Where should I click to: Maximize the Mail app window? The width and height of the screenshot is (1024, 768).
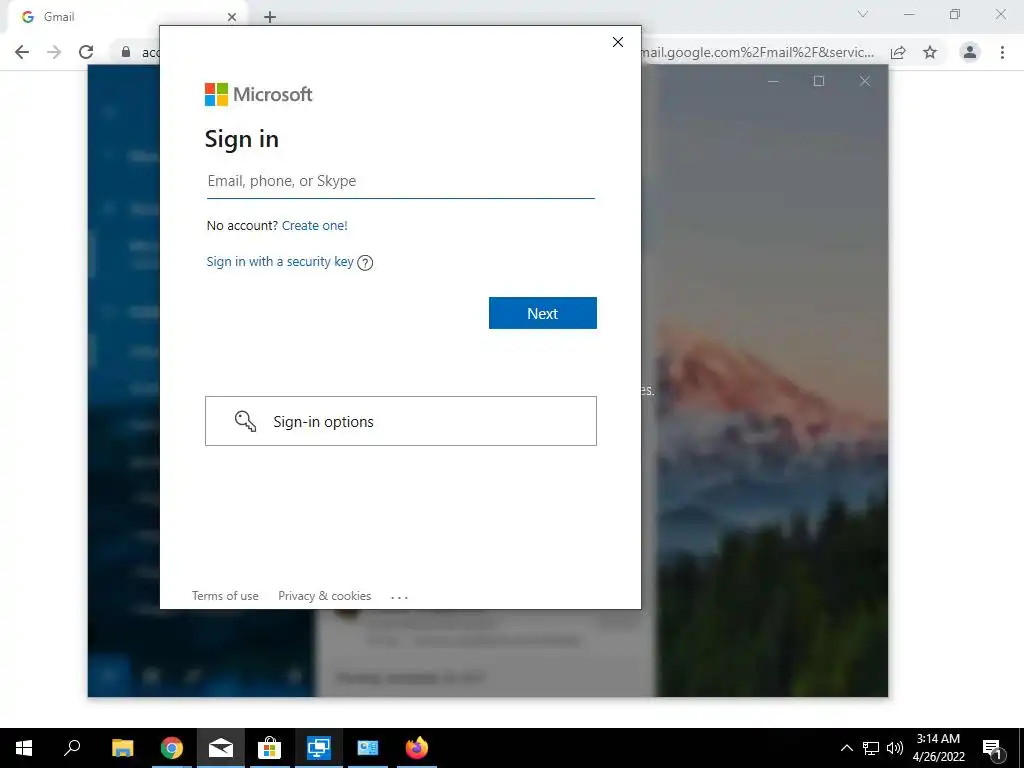point(819,81)
